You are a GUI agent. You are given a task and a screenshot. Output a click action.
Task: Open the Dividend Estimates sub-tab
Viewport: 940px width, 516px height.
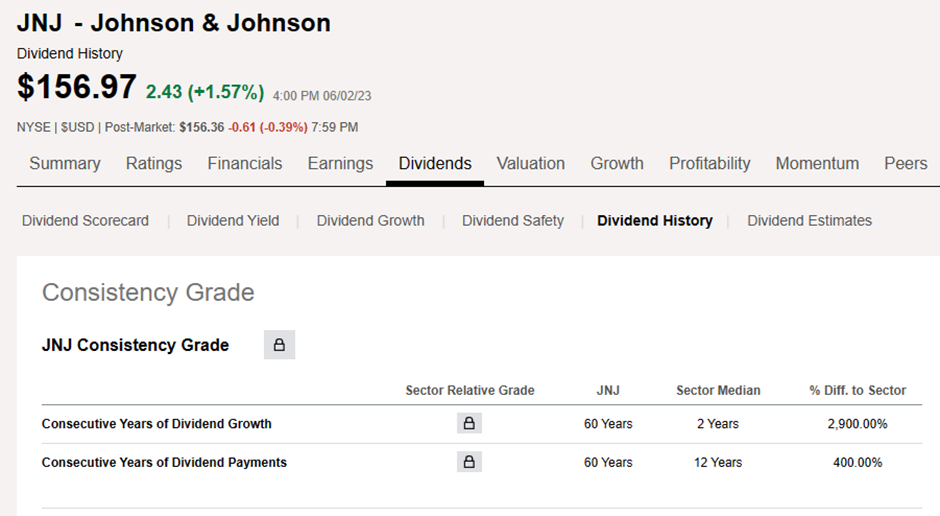[809, 221]
